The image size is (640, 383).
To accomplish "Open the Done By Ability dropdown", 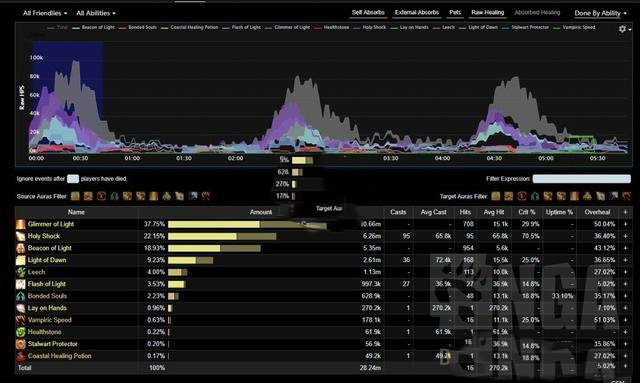I will click(x=600, y=13).
